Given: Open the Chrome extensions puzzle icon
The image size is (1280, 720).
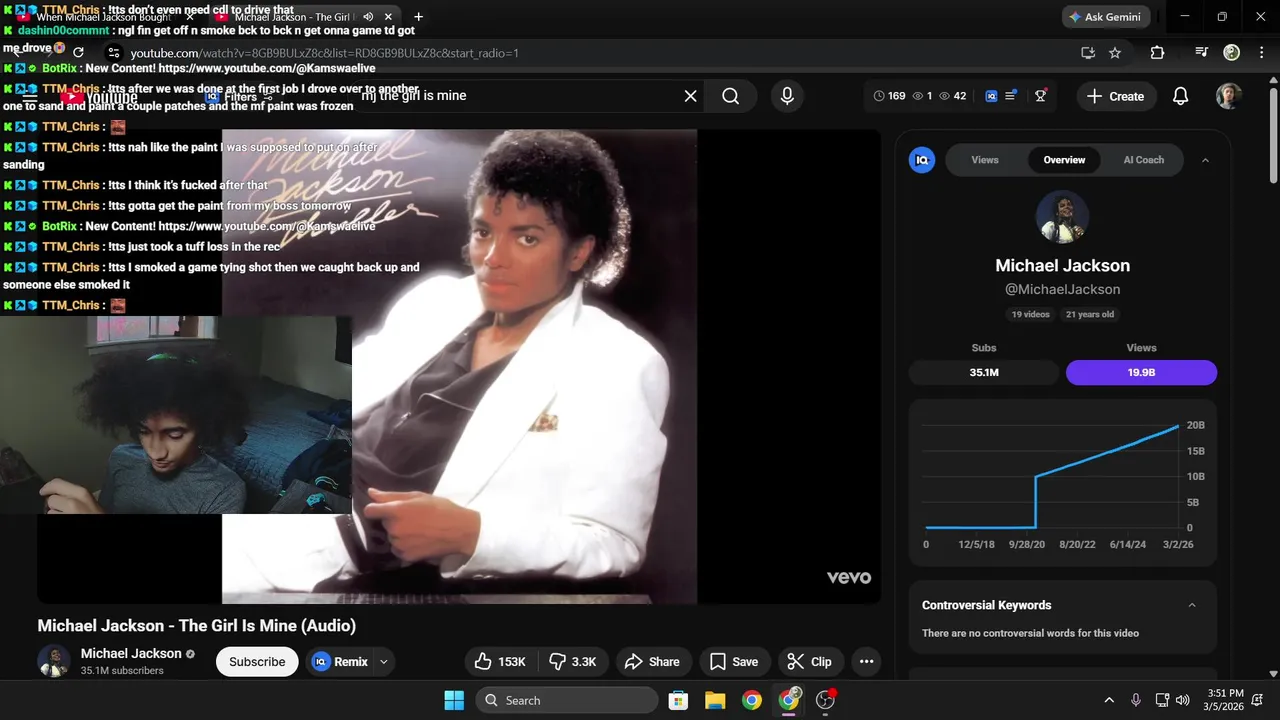Looking at the screenshot, I should [1157, 53].
